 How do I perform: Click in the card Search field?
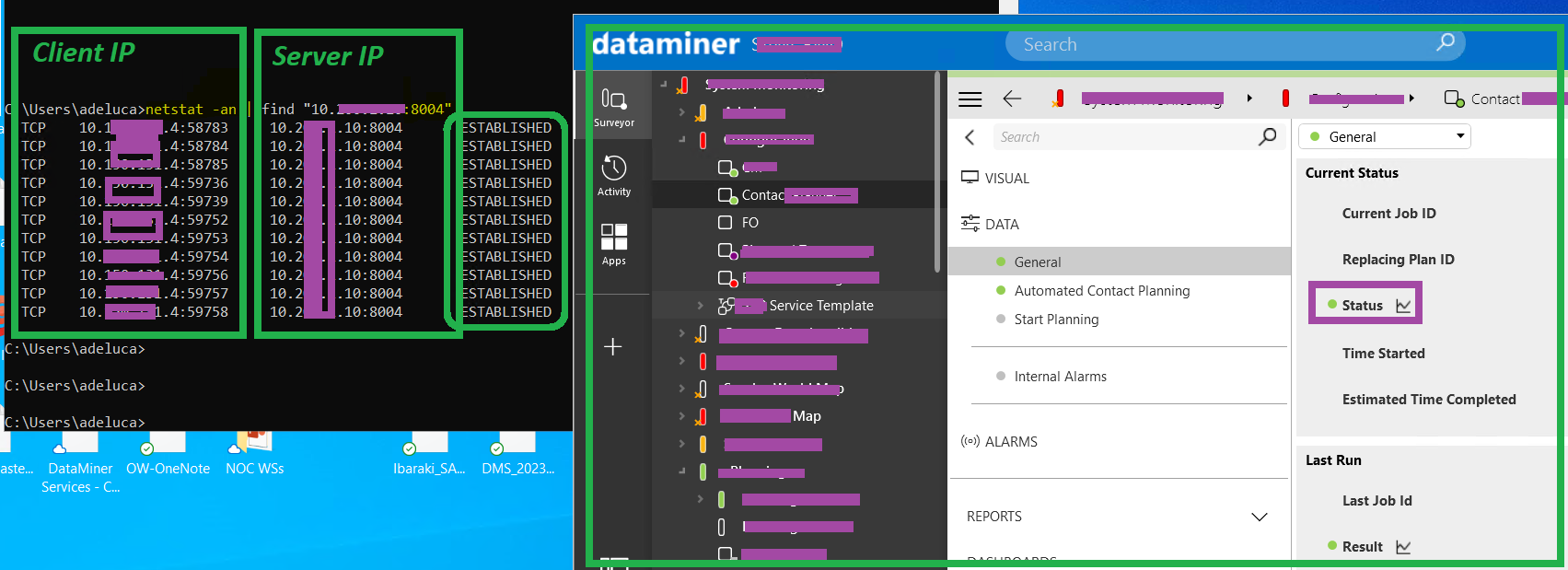click(1138, 137)
